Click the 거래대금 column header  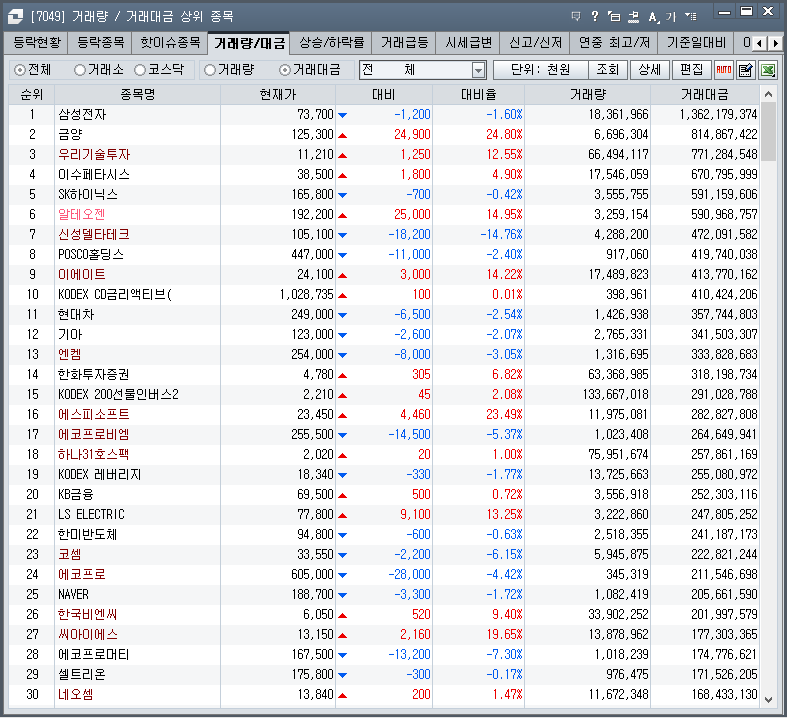[x=705, y=94]
